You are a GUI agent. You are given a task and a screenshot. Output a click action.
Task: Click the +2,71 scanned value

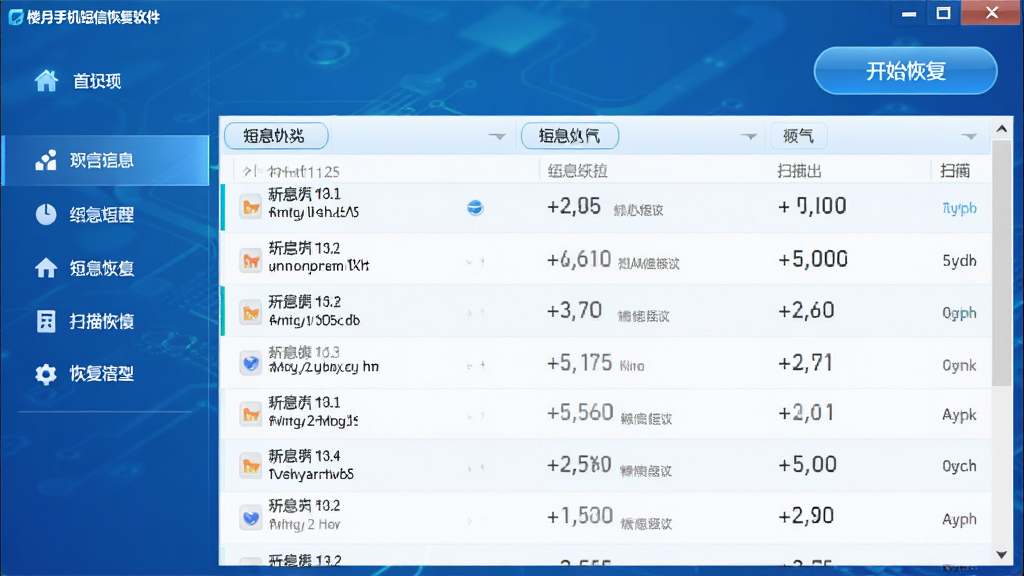coord(805,362)
